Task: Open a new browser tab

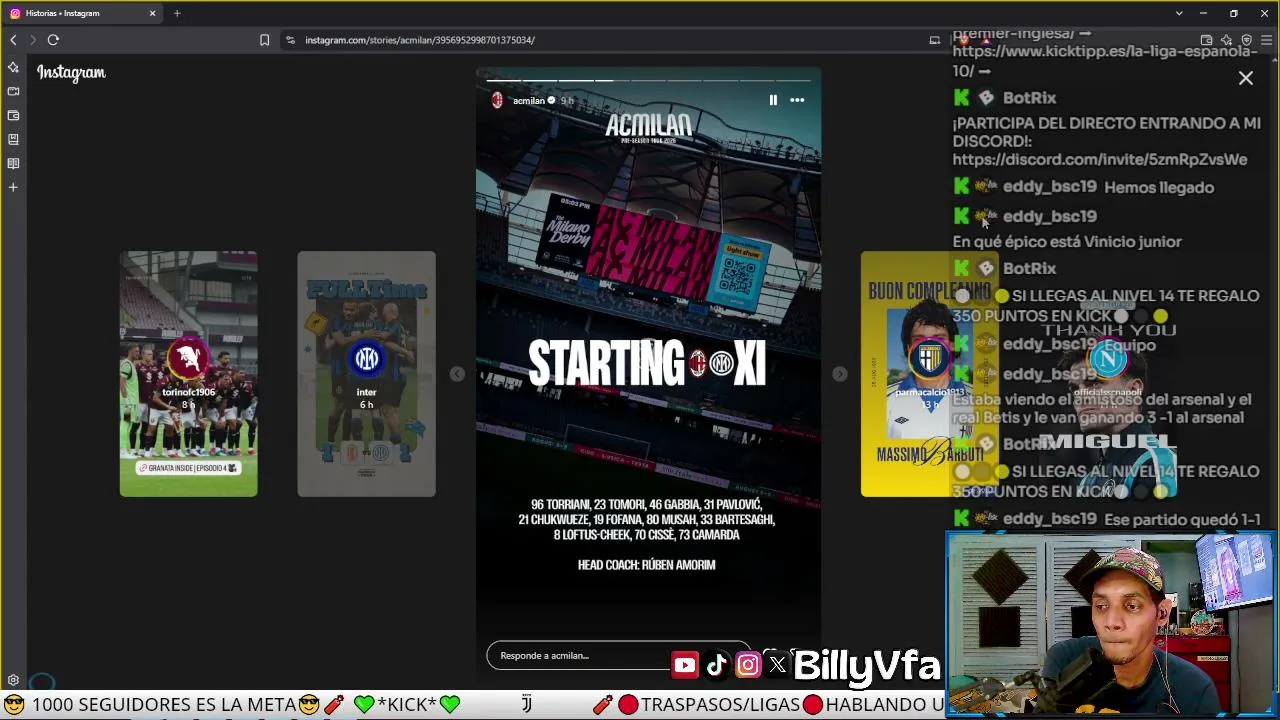Action: [177, 13]
